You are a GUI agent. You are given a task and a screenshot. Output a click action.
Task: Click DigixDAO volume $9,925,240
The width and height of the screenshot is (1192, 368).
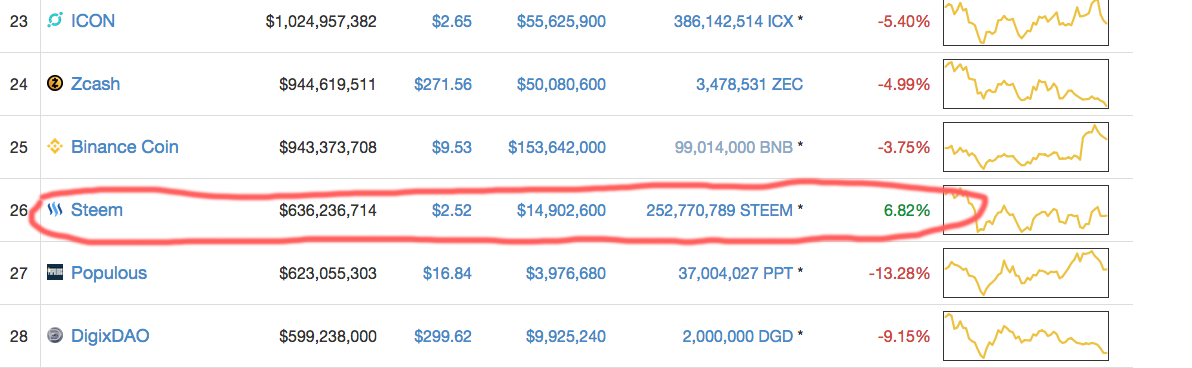pyautogui.click(x=566, y=335)
